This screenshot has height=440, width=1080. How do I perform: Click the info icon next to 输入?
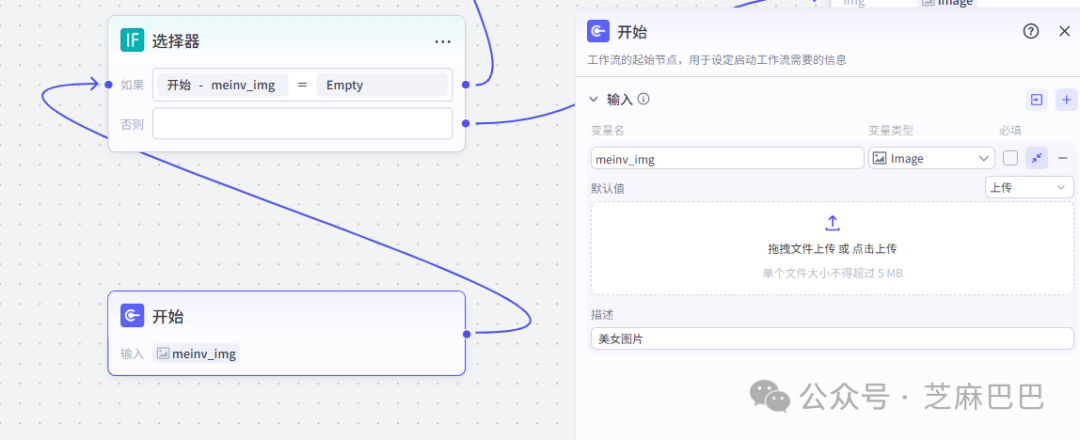[x=644, y=99]
